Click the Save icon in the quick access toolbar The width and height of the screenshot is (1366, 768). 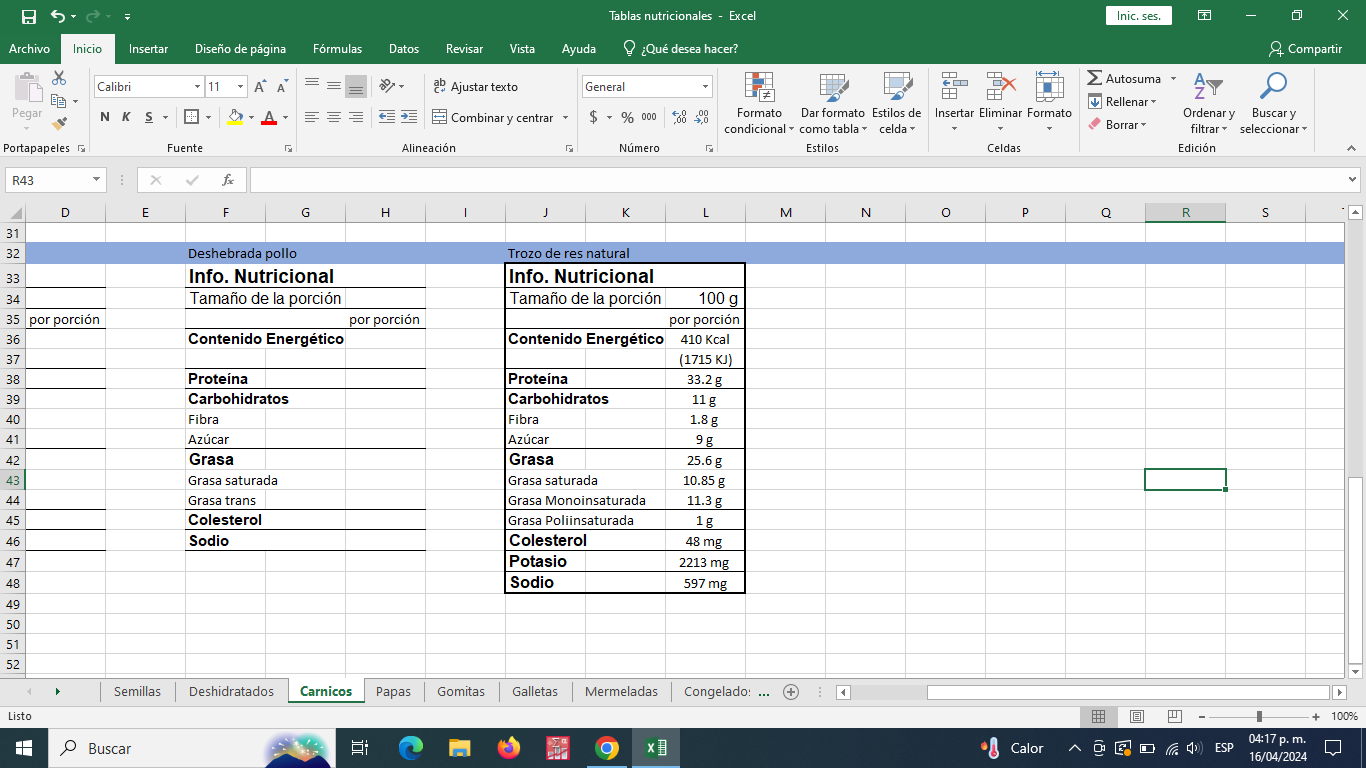(x=28, y=16)
